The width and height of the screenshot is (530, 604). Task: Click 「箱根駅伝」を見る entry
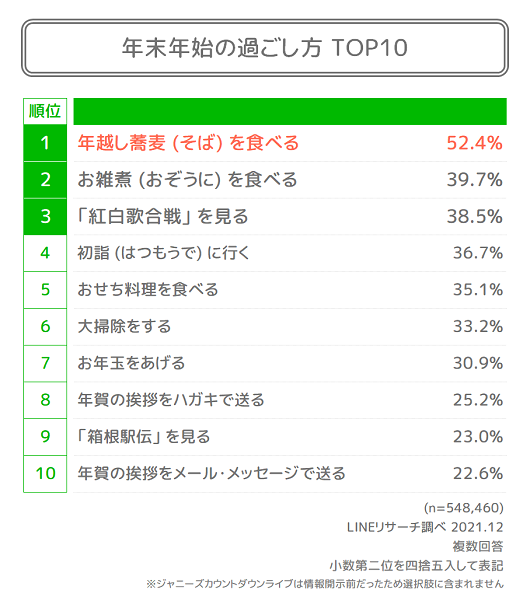click(x=143, y=437)
